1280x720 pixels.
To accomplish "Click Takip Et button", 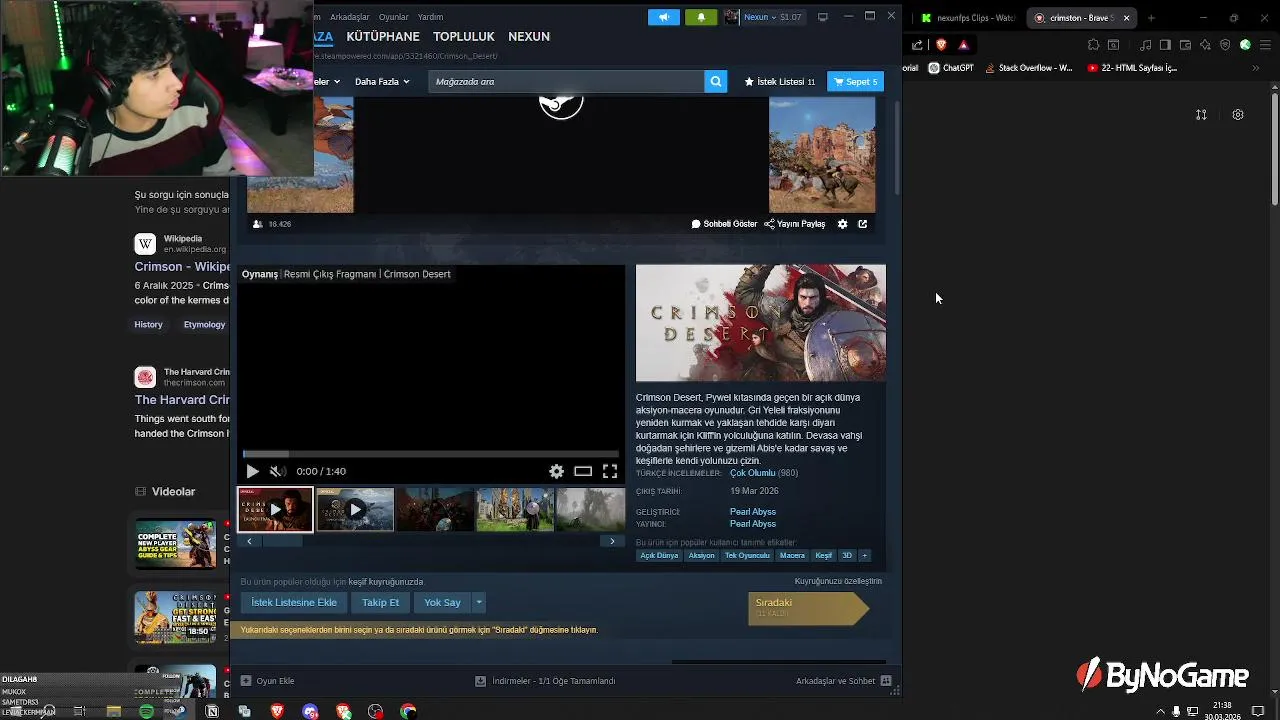I will point(380,602).
